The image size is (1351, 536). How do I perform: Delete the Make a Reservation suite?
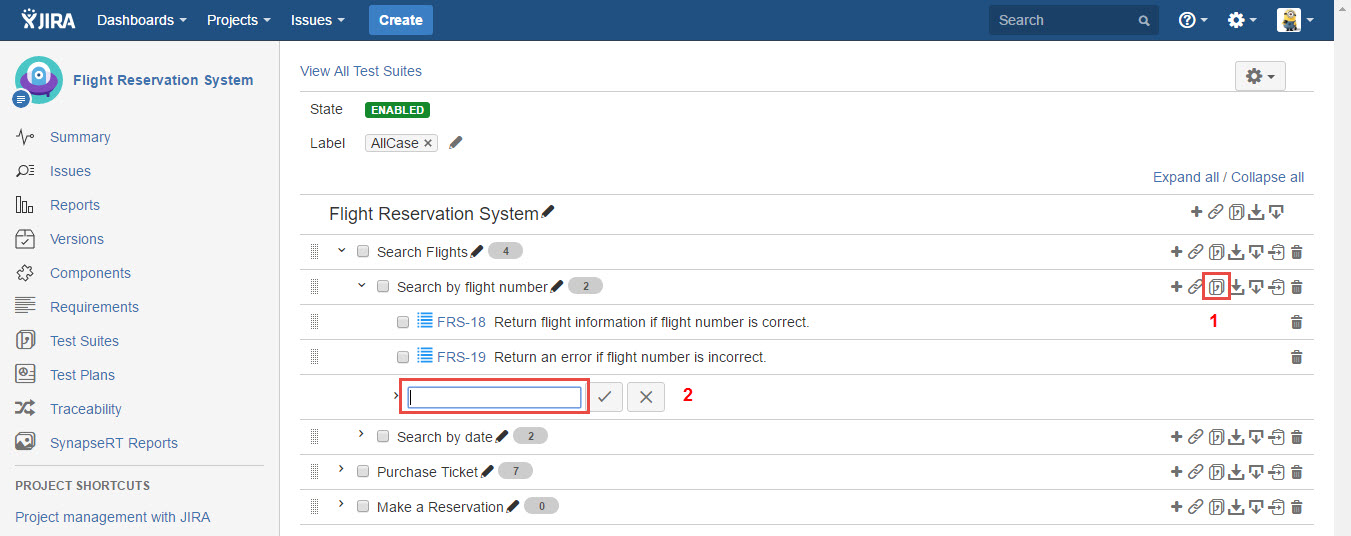(x=1297, y=507)
